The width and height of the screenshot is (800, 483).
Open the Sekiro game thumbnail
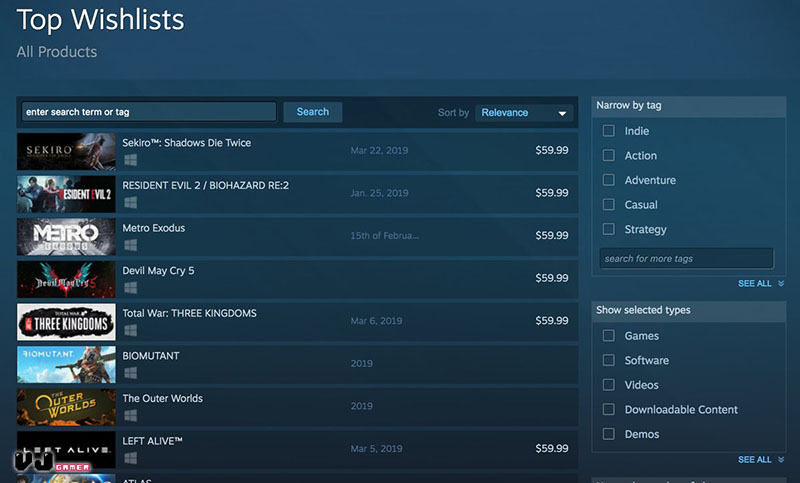(66, 151)
